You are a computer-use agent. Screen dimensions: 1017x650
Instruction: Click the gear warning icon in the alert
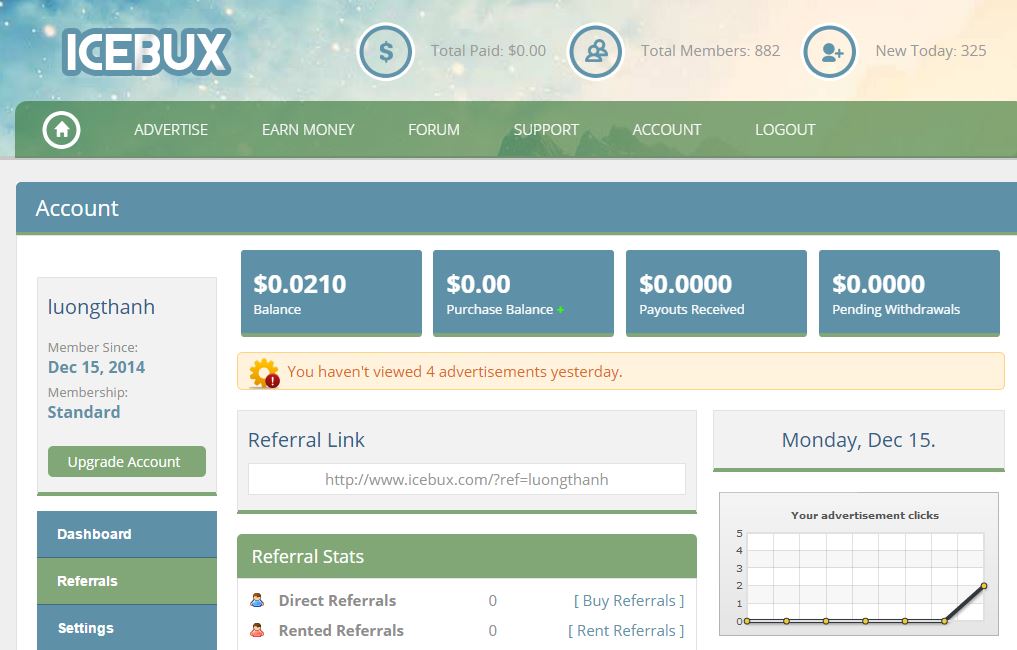tap(264, 373)
